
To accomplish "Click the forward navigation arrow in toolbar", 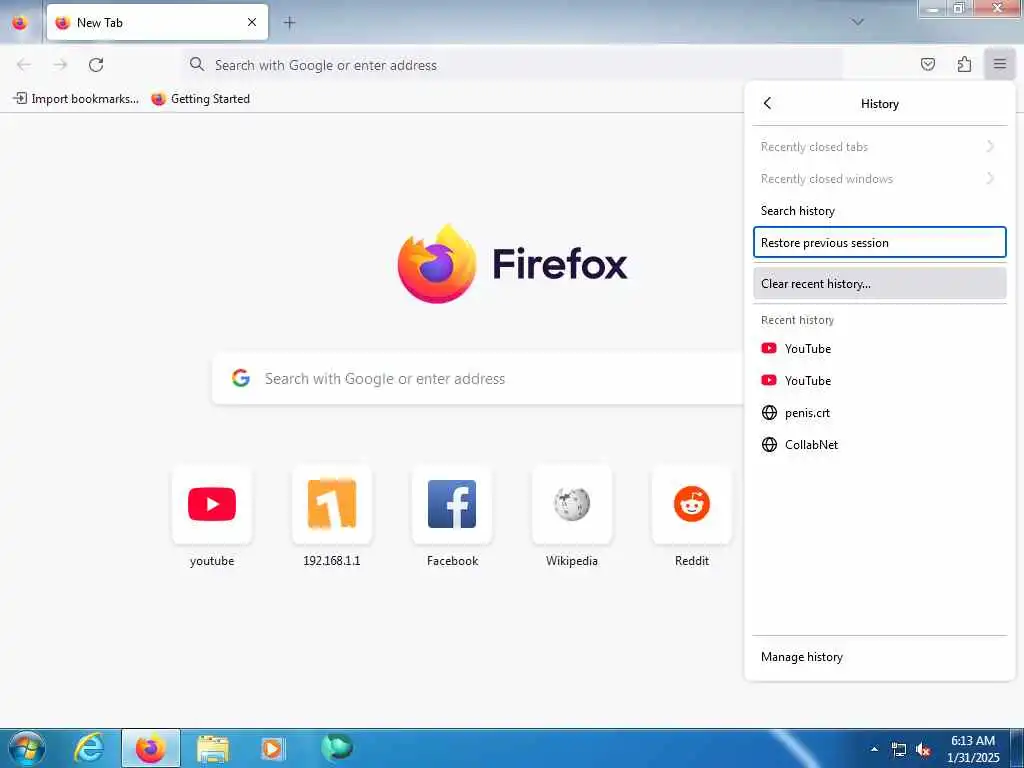I will (x=60, y=65).
